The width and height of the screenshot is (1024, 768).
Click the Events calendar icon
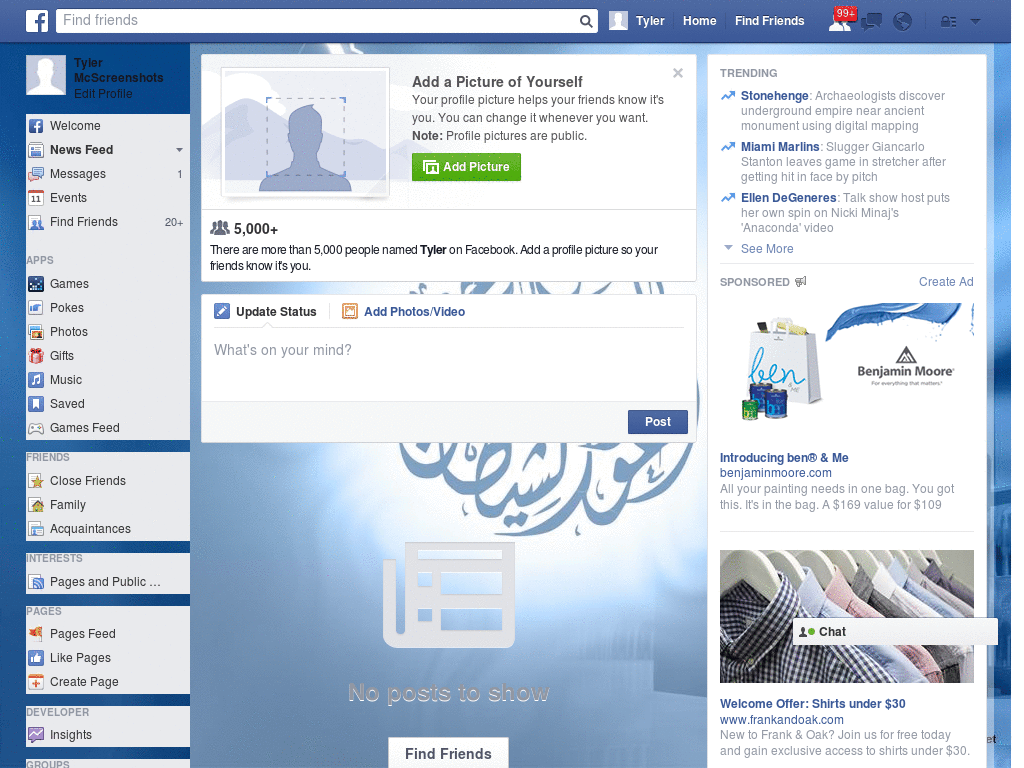tap(36, 198)
